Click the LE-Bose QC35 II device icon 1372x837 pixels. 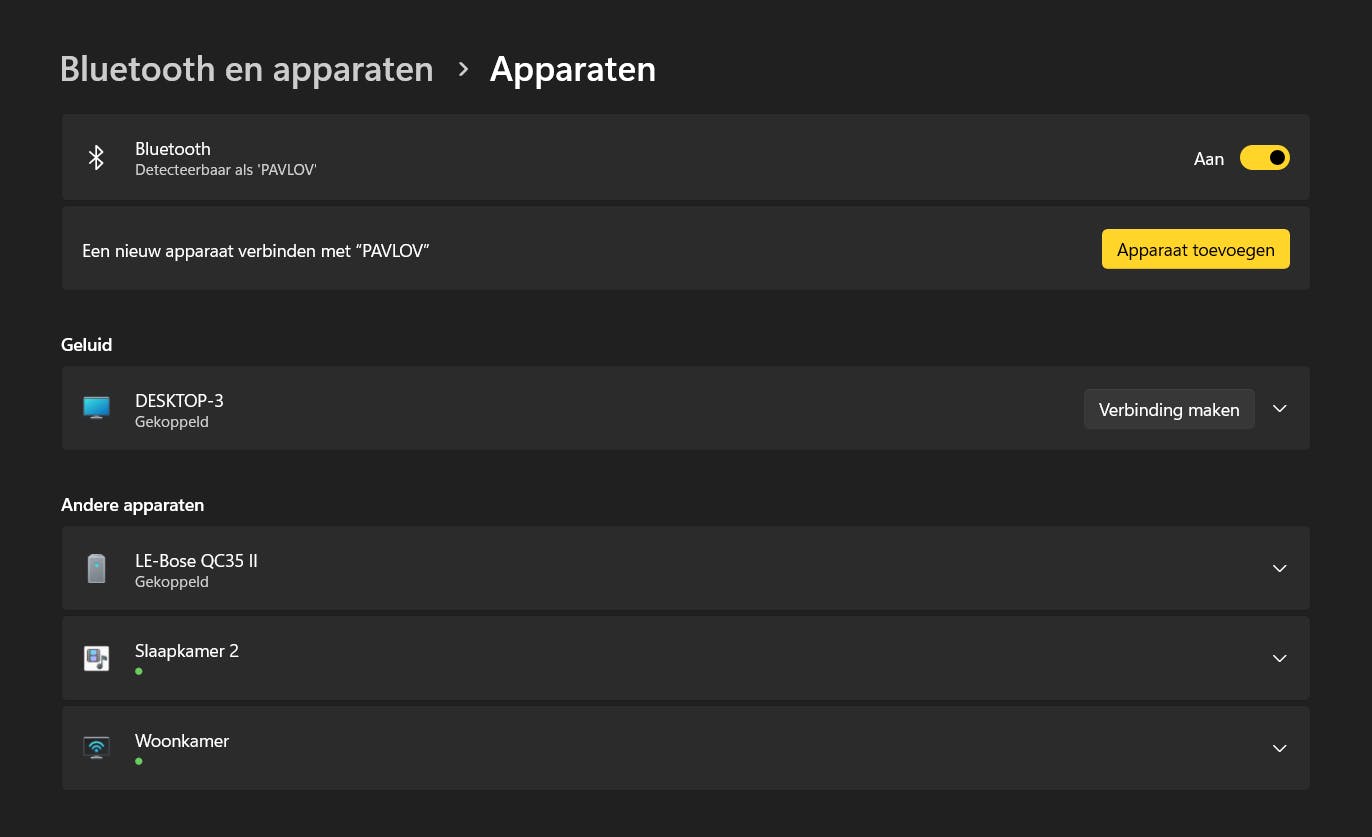pyautogui.click(x=96, y=568)
